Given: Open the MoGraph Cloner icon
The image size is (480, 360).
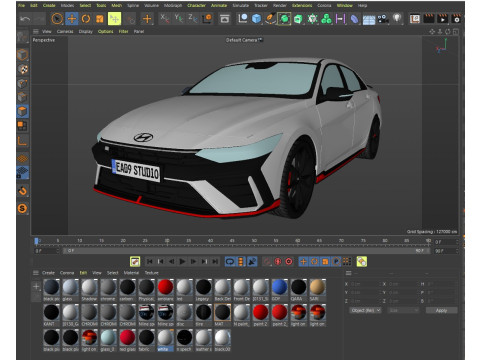Looking at the screenshot, I should (326, 19).
